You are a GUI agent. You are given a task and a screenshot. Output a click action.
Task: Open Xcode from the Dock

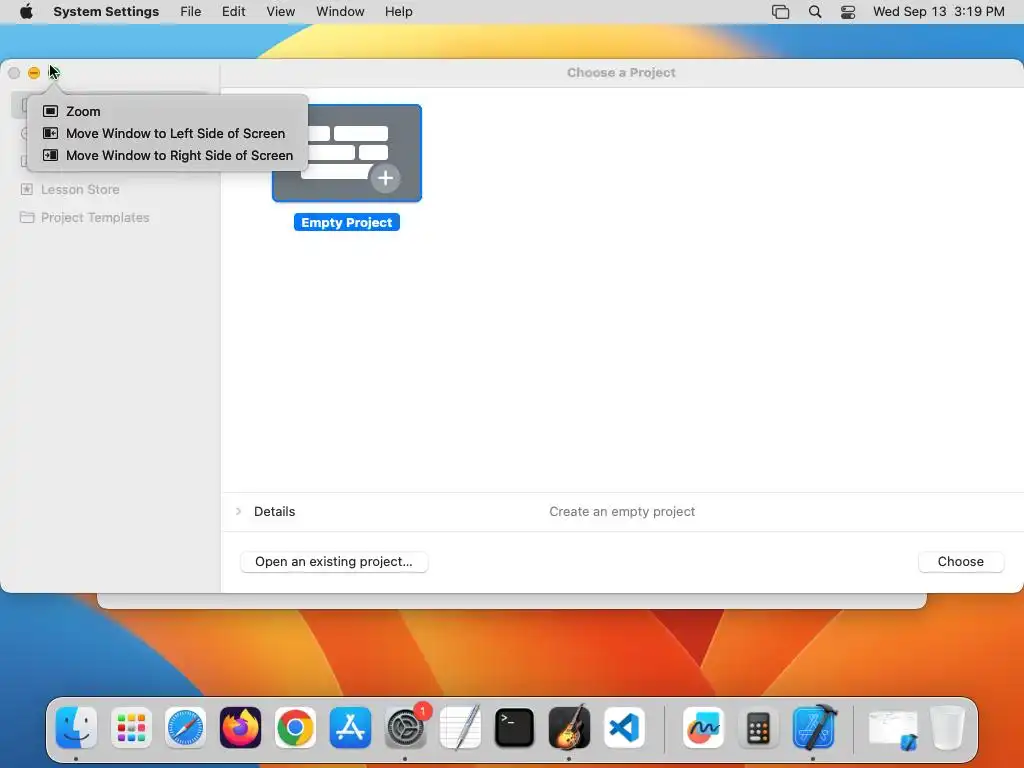click(x=814, y=728)
